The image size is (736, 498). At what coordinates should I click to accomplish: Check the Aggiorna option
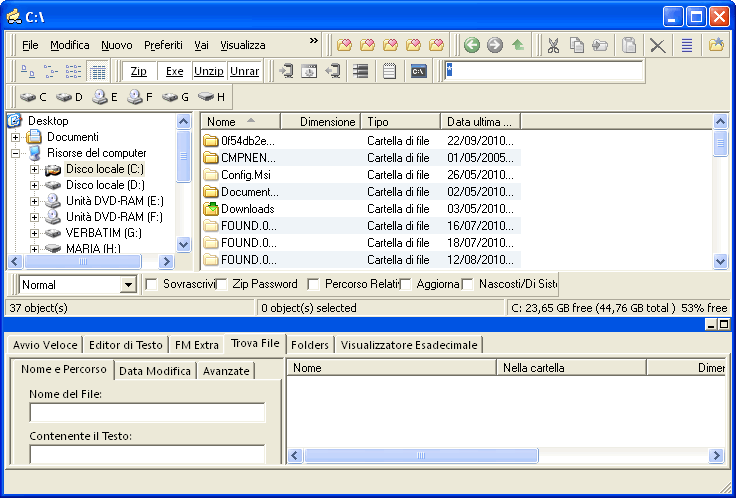pyautogui.click(x=406, y=285)
